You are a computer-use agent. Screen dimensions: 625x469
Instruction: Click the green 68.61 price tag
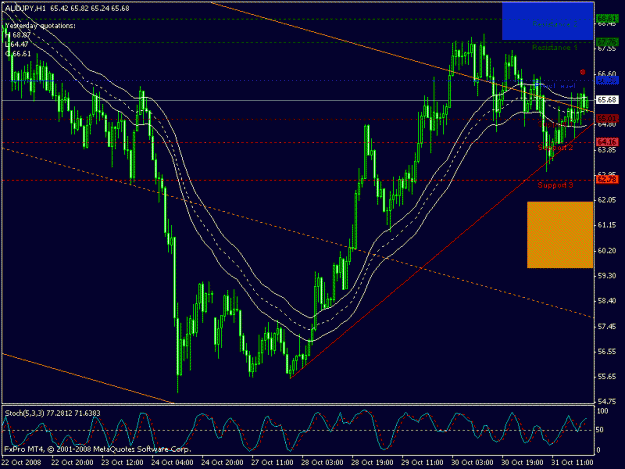(x=607, y=19)
